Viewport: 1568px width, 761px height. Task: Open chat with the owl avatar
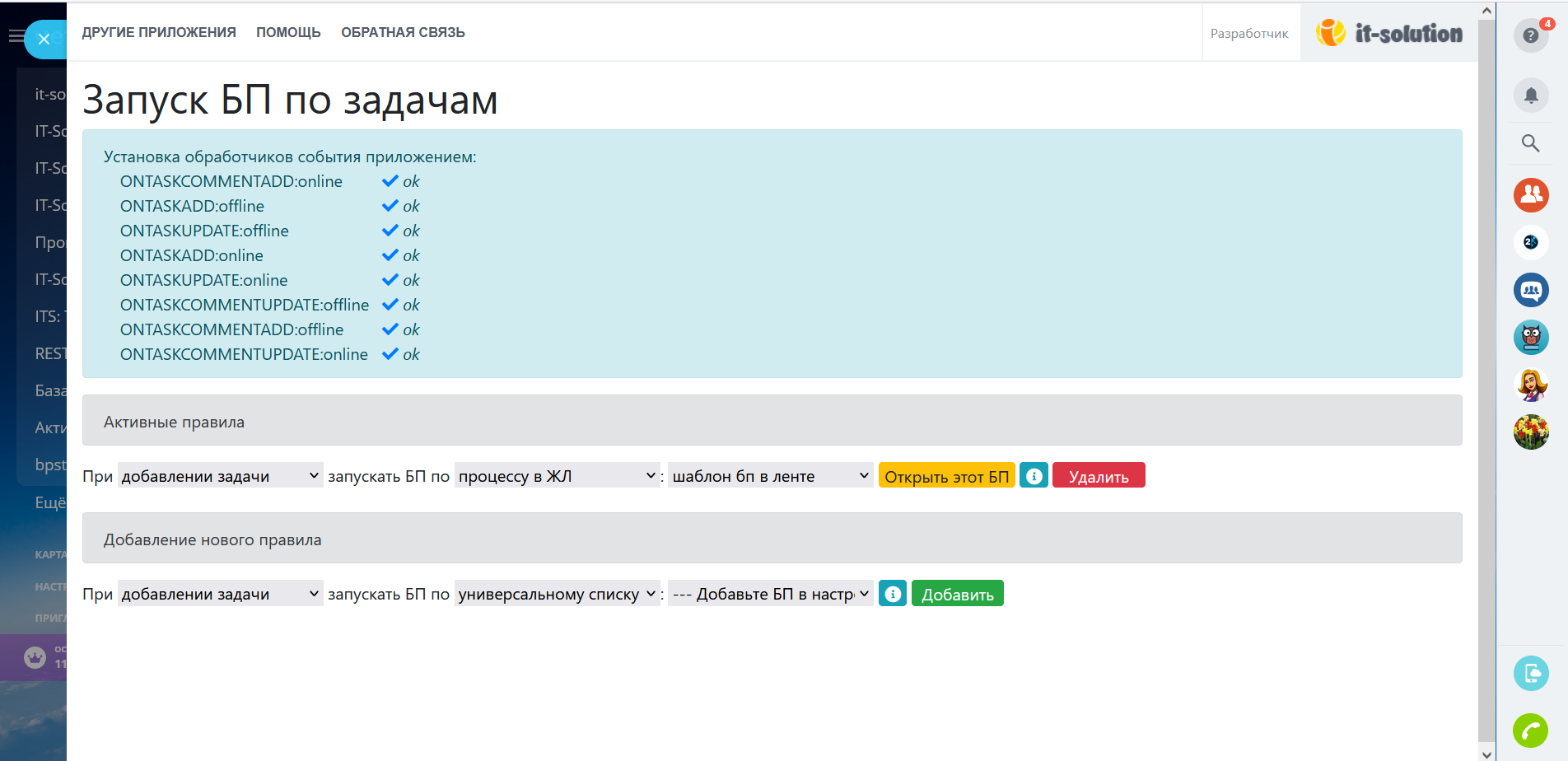coord(1531,337)
